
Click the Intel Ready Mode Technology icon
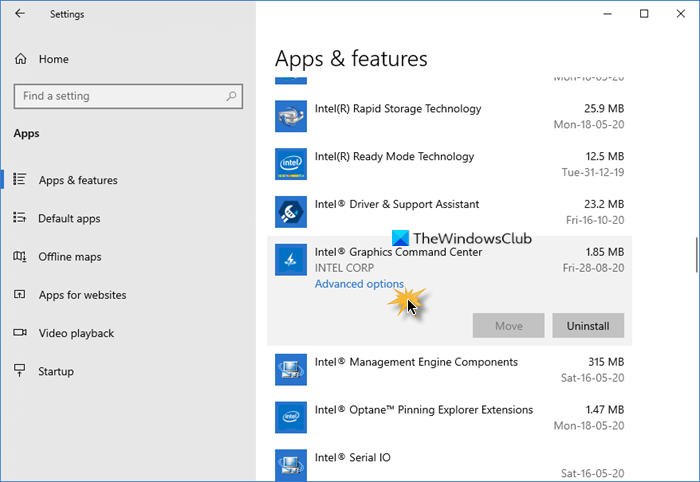[x=290, y=164]
